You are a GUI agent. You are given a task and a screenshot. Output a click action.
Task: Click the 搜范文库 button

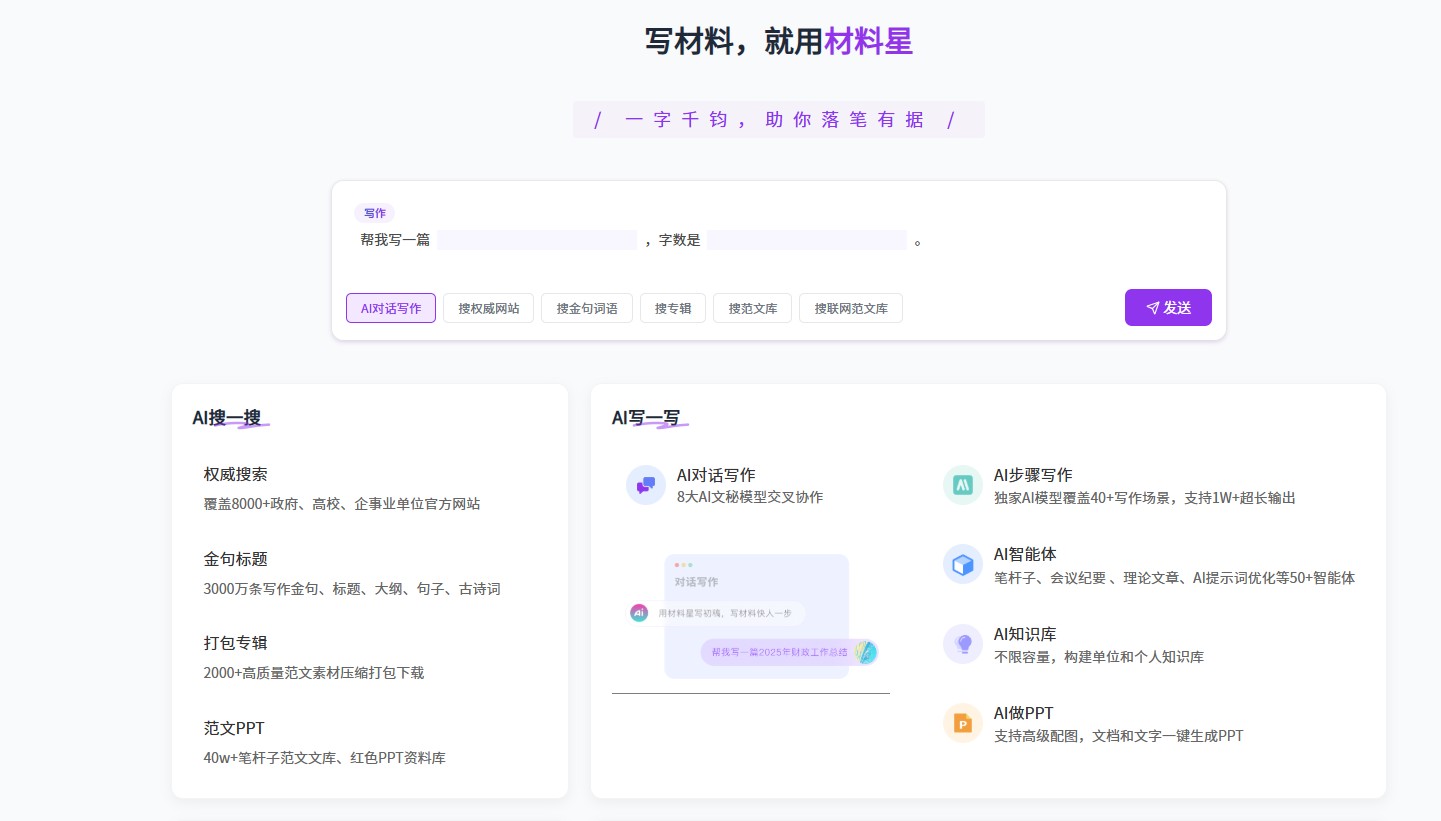(751, 308)
